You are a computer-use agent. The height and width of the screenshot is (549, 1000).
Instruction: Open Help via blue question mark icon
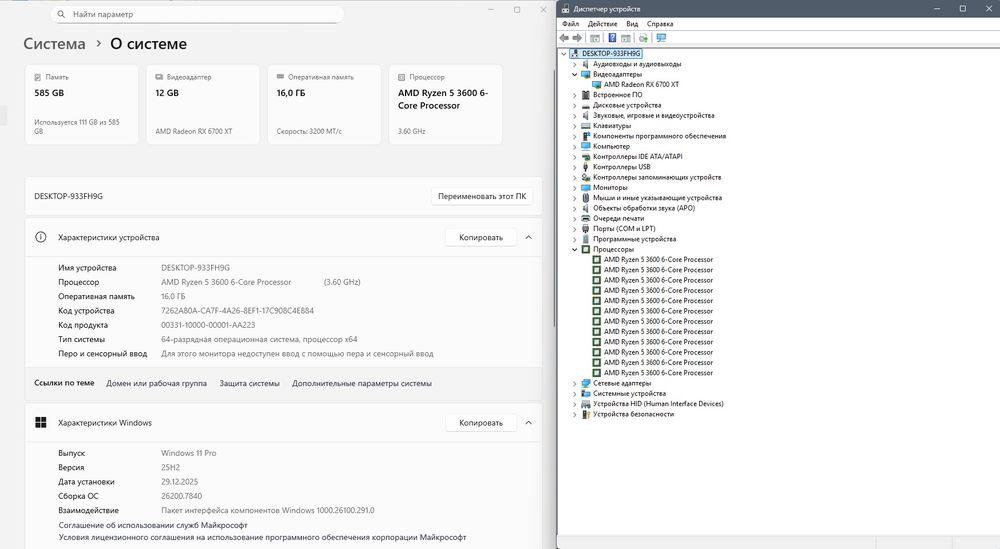point(612,38)
